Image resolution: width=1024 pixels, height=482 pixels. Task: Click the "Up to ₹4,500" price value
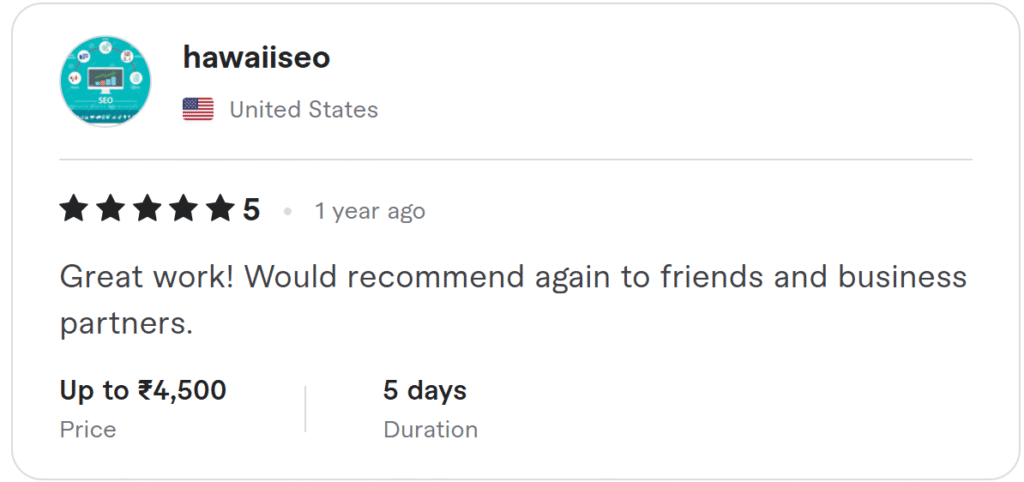pyautogui.click(x=143, y=390)
